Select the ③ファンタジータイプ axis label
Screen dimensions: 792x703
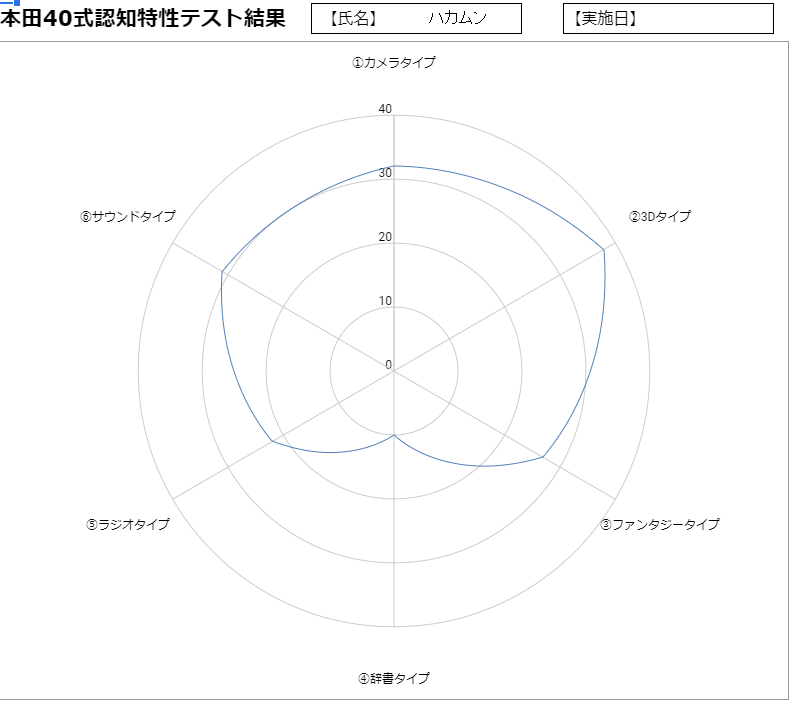click(660, 524)
